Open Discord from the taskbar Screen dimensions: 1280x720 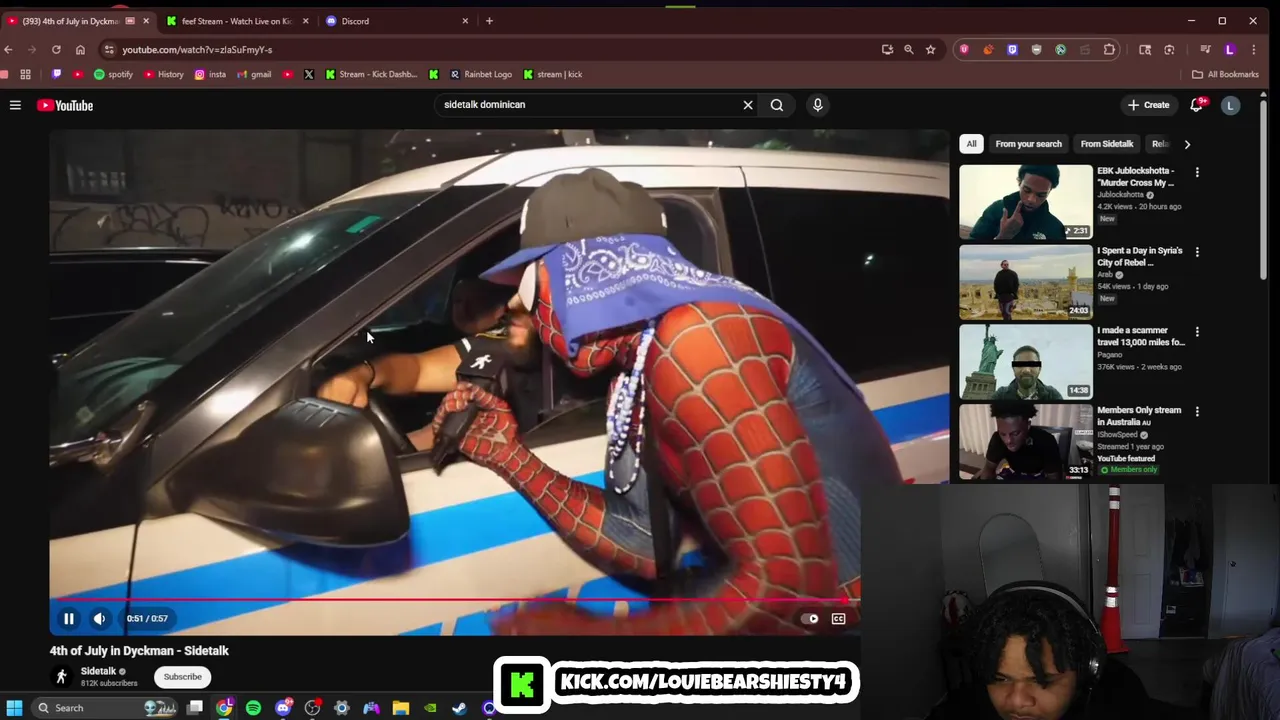tap(283, 708)
